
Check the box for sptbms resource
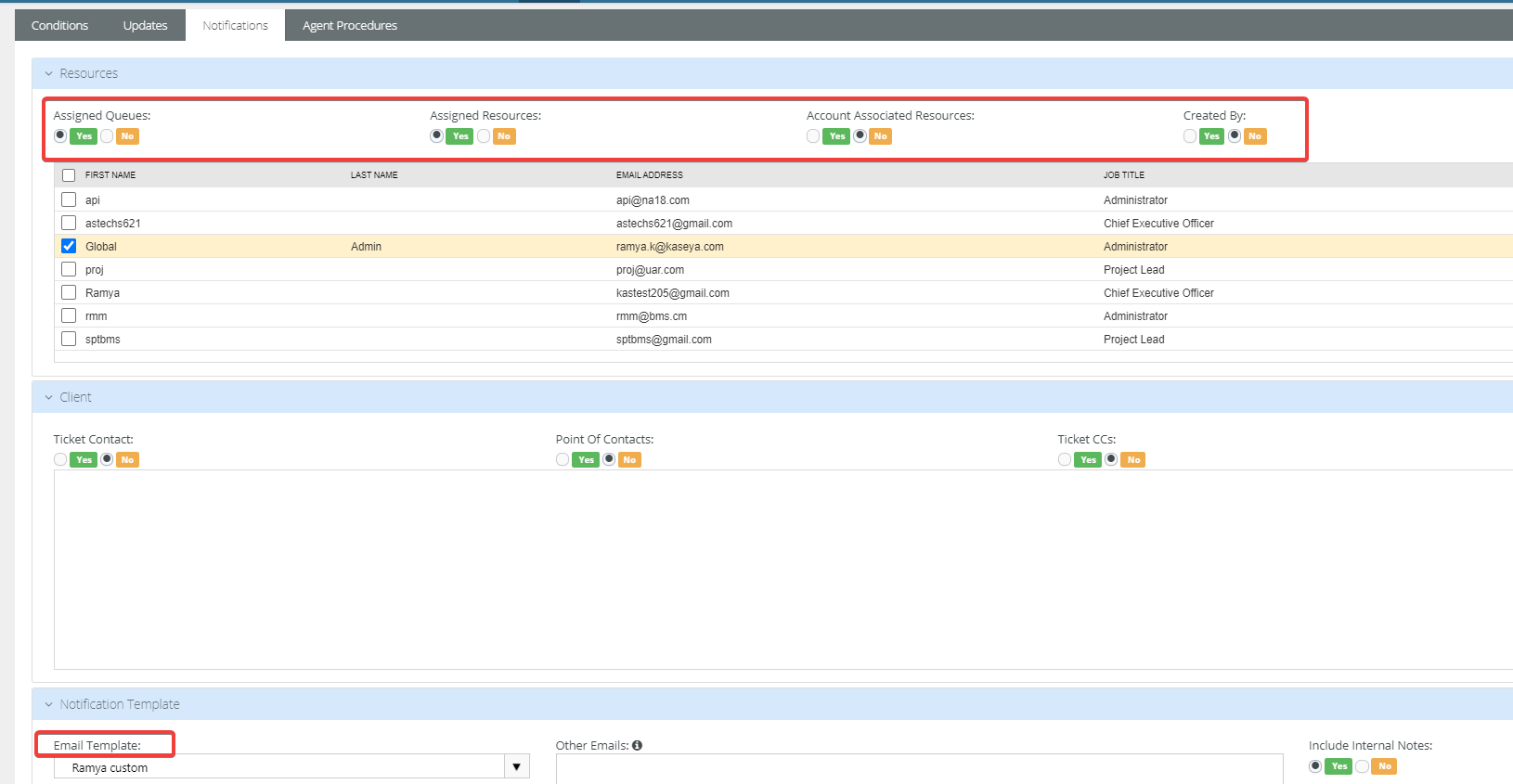click(x=69, y=339)
